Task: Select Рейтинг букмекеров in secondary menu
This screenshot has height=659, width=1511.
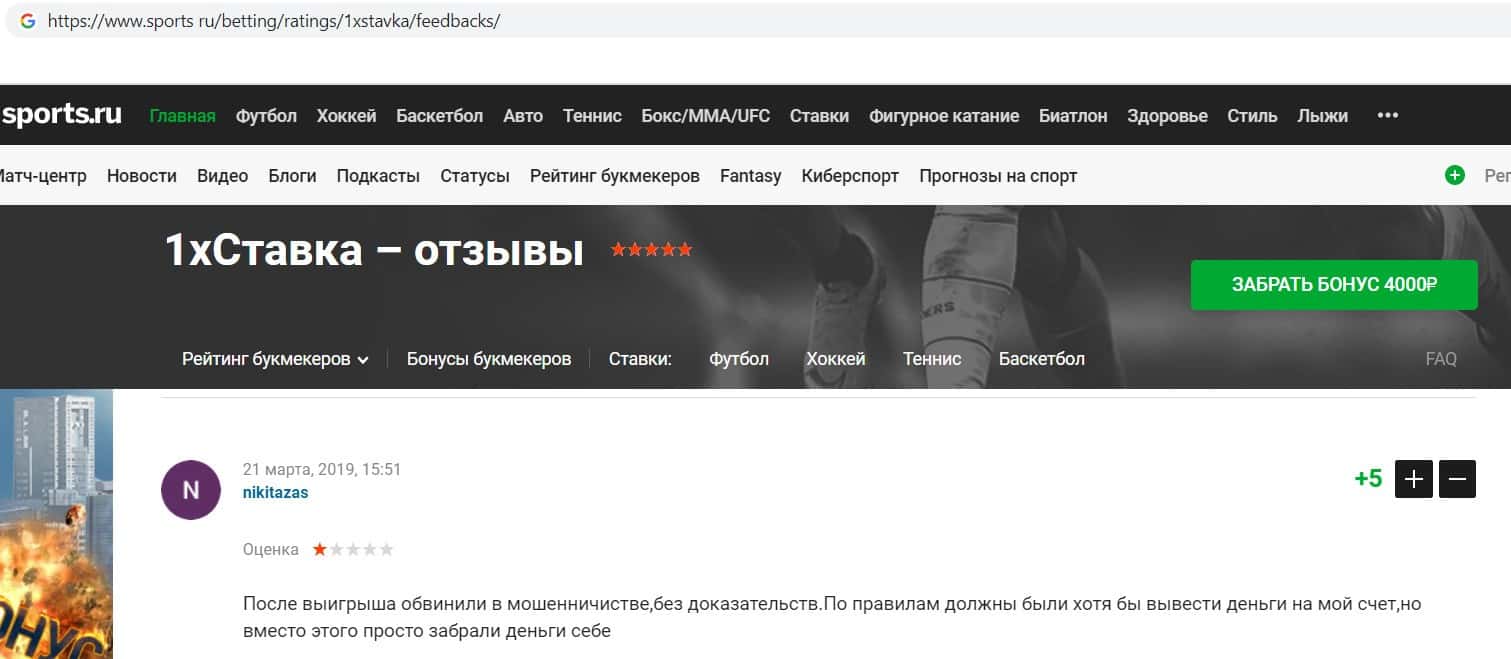Action: 615,176
